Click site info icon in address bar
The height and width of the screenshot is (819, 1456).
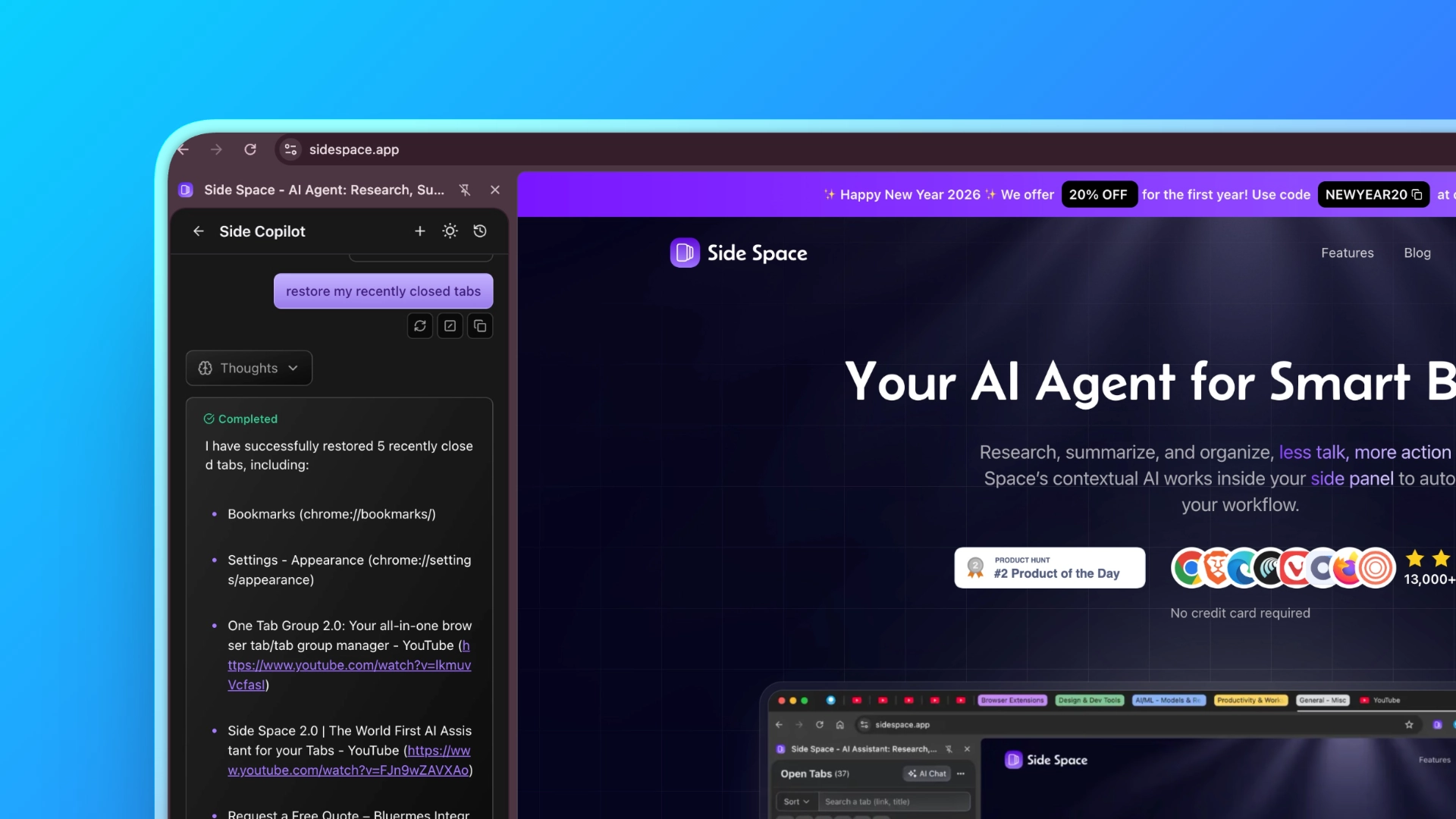pyautogui.click(x=290, y=149)
